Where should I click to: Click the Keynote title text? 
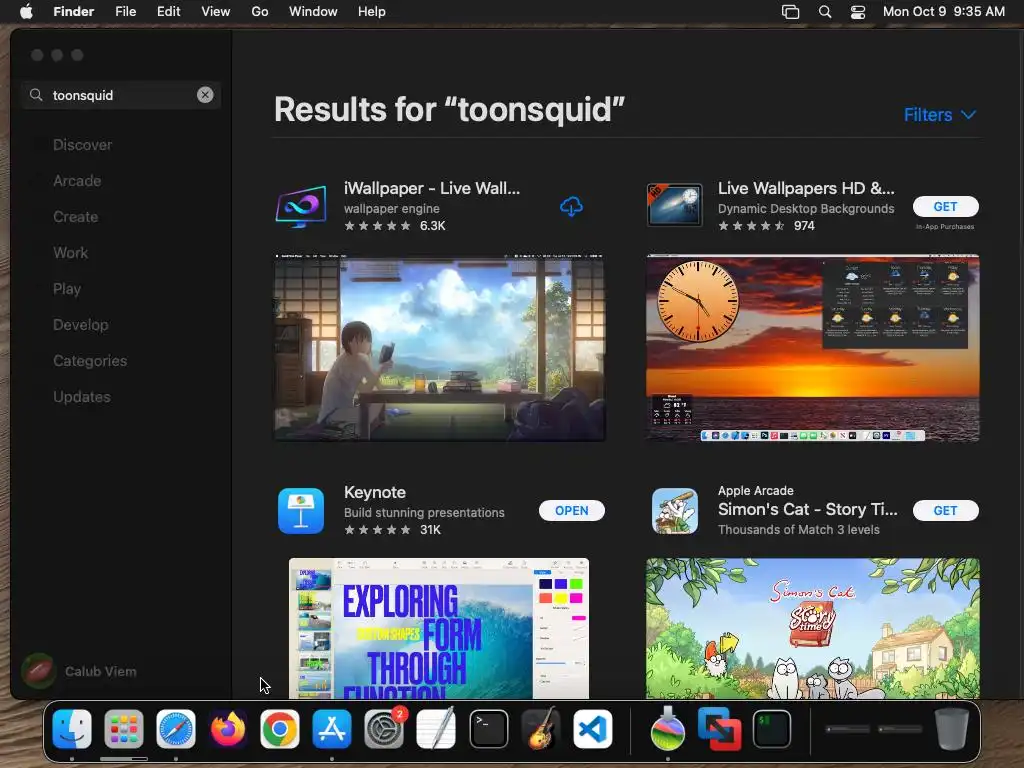click(375, 492)
